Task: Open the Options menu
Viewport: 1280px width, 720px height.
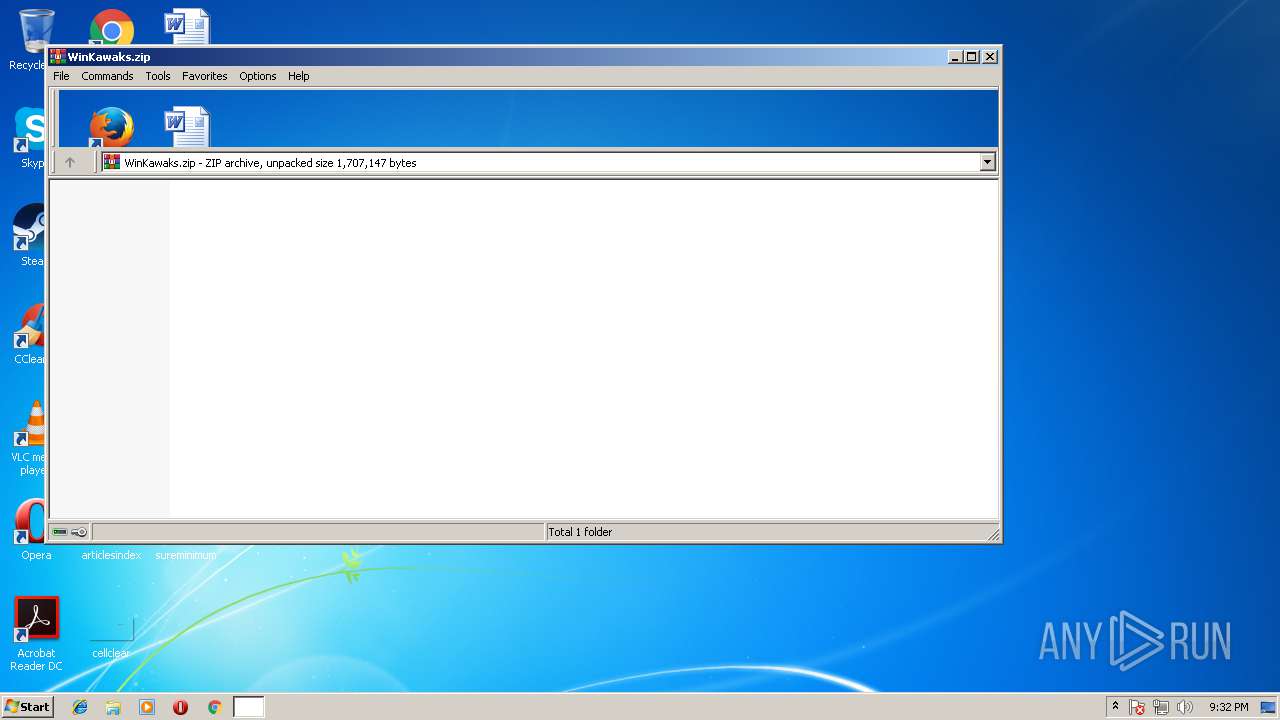Action: [257, 76]
